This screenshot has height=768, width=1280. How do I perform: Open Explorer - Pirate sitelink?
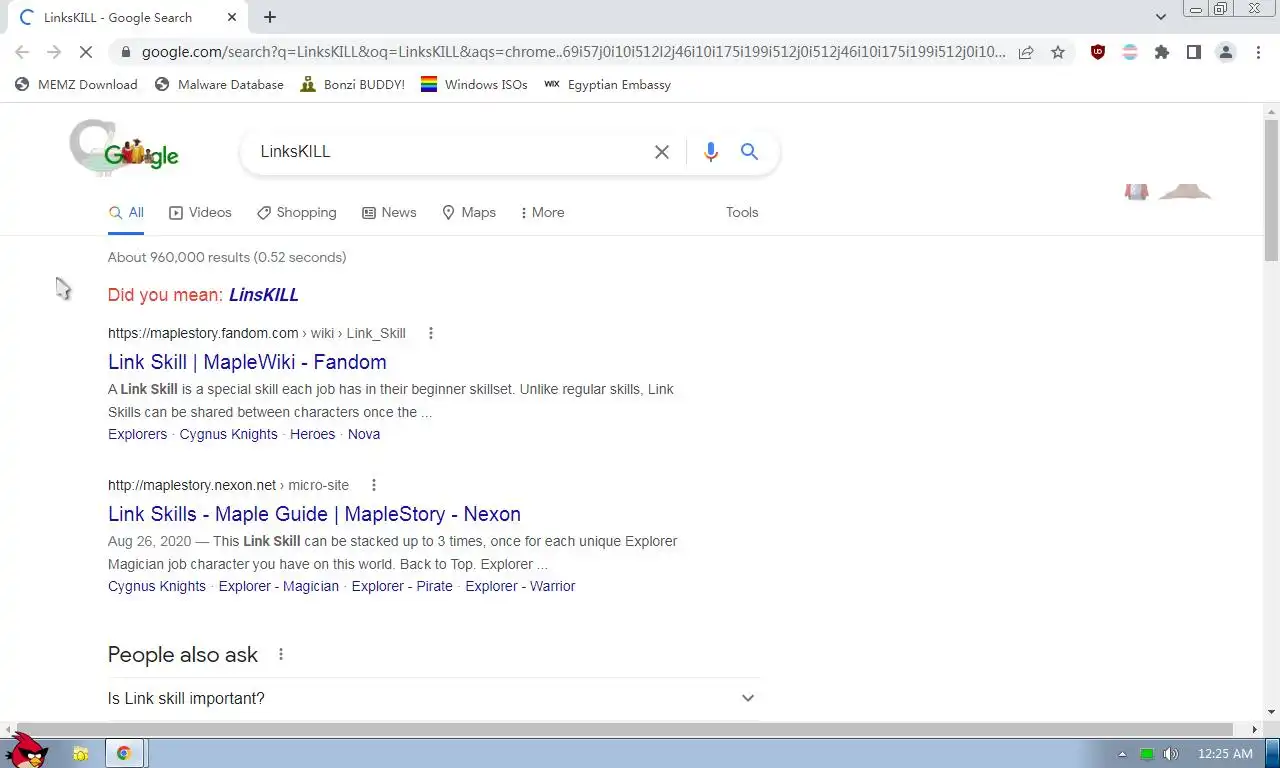click(x=402, y=586)
